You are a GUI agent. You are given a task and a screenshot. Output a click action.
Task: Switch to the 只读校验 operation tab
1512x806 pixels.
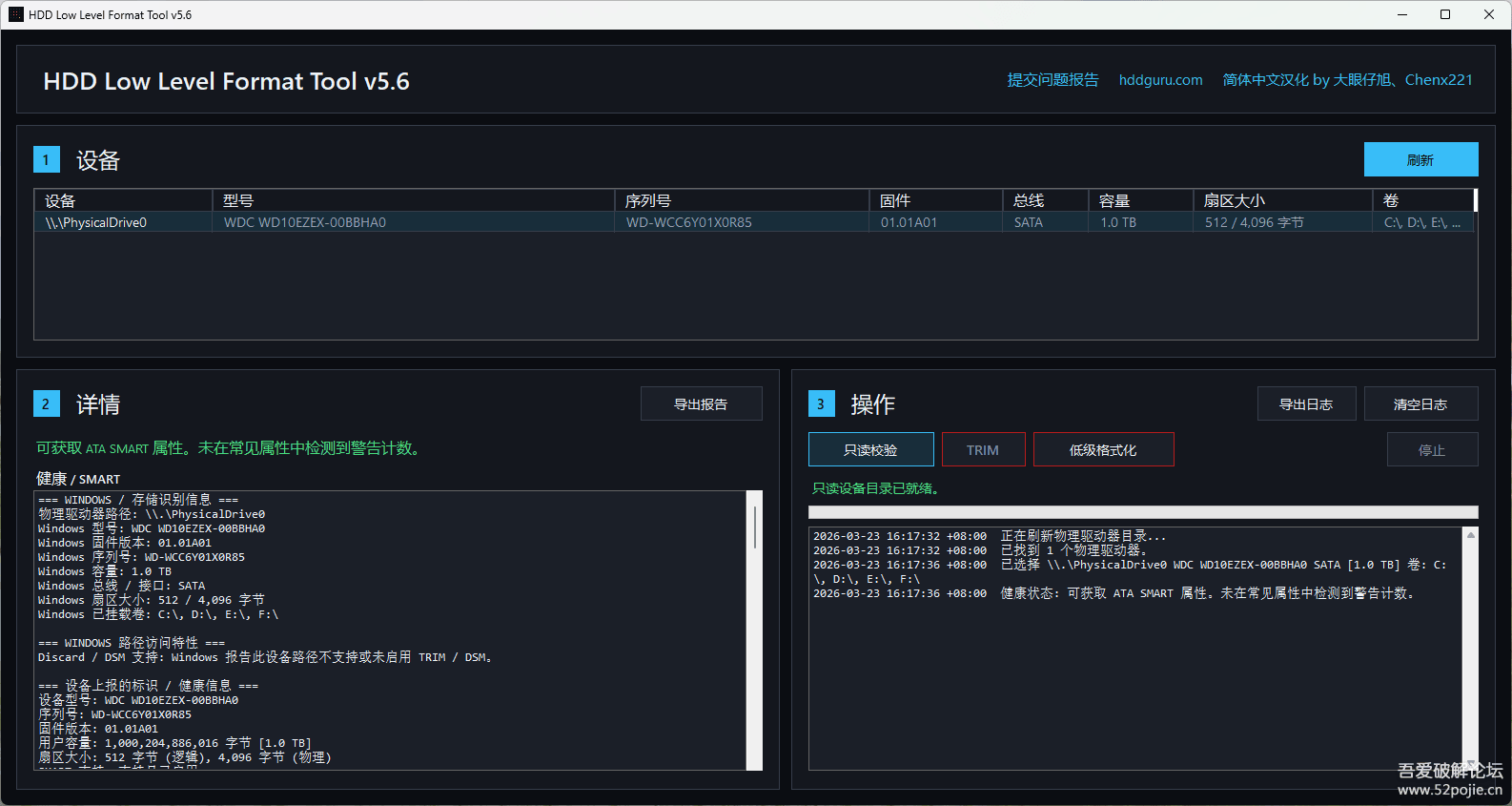pyautogui.click(x=870, y=449)
